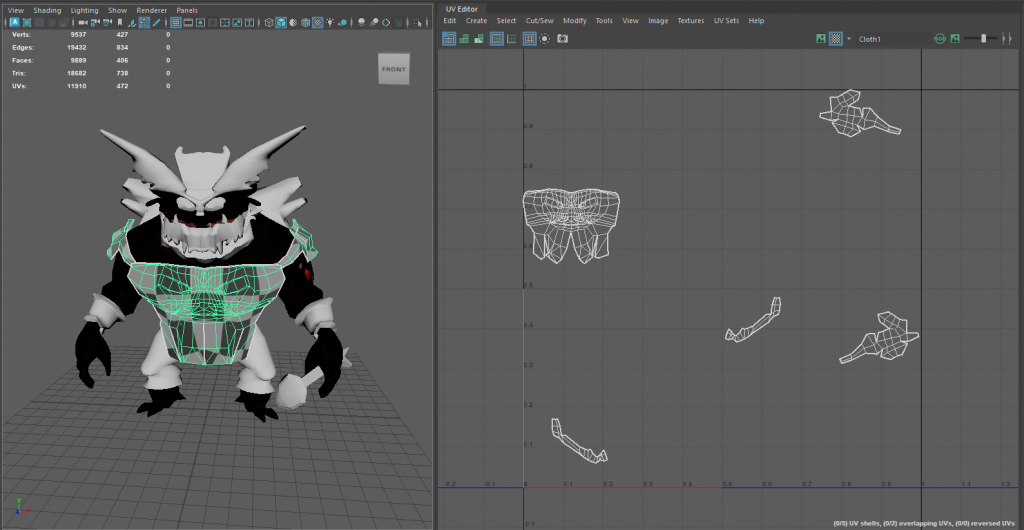Take a UV Snapshot with camera icon
1024x530 pixels.
[562, 39]
